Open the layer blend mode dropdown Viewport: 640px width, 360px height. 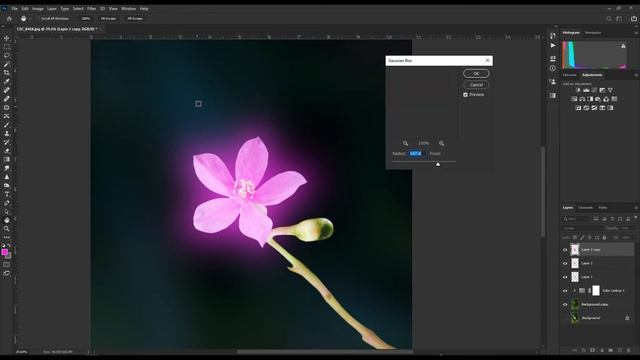click(x=582, y=228)
